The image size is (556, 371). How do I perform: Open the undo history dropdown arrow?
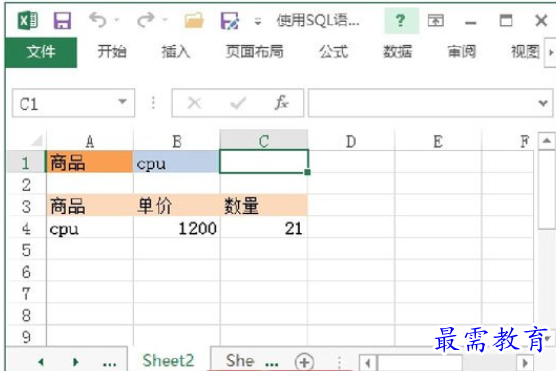[x=117, y=20]
